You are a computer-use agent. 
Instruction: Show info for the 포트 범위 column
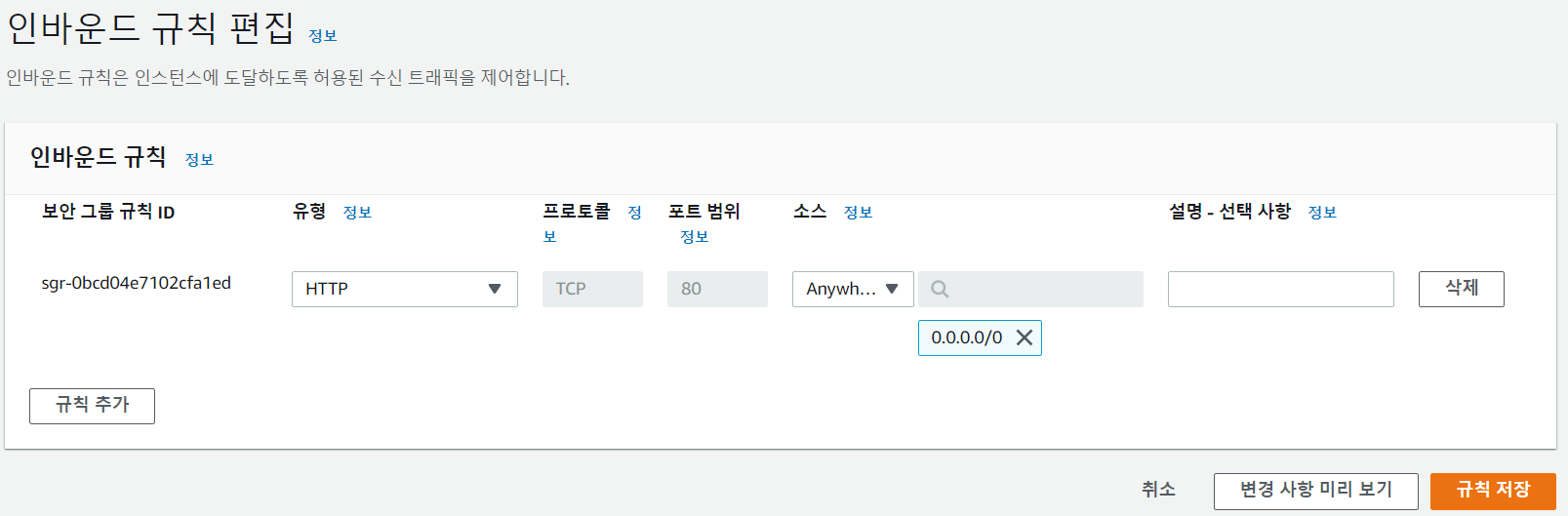tap(694, 237)
